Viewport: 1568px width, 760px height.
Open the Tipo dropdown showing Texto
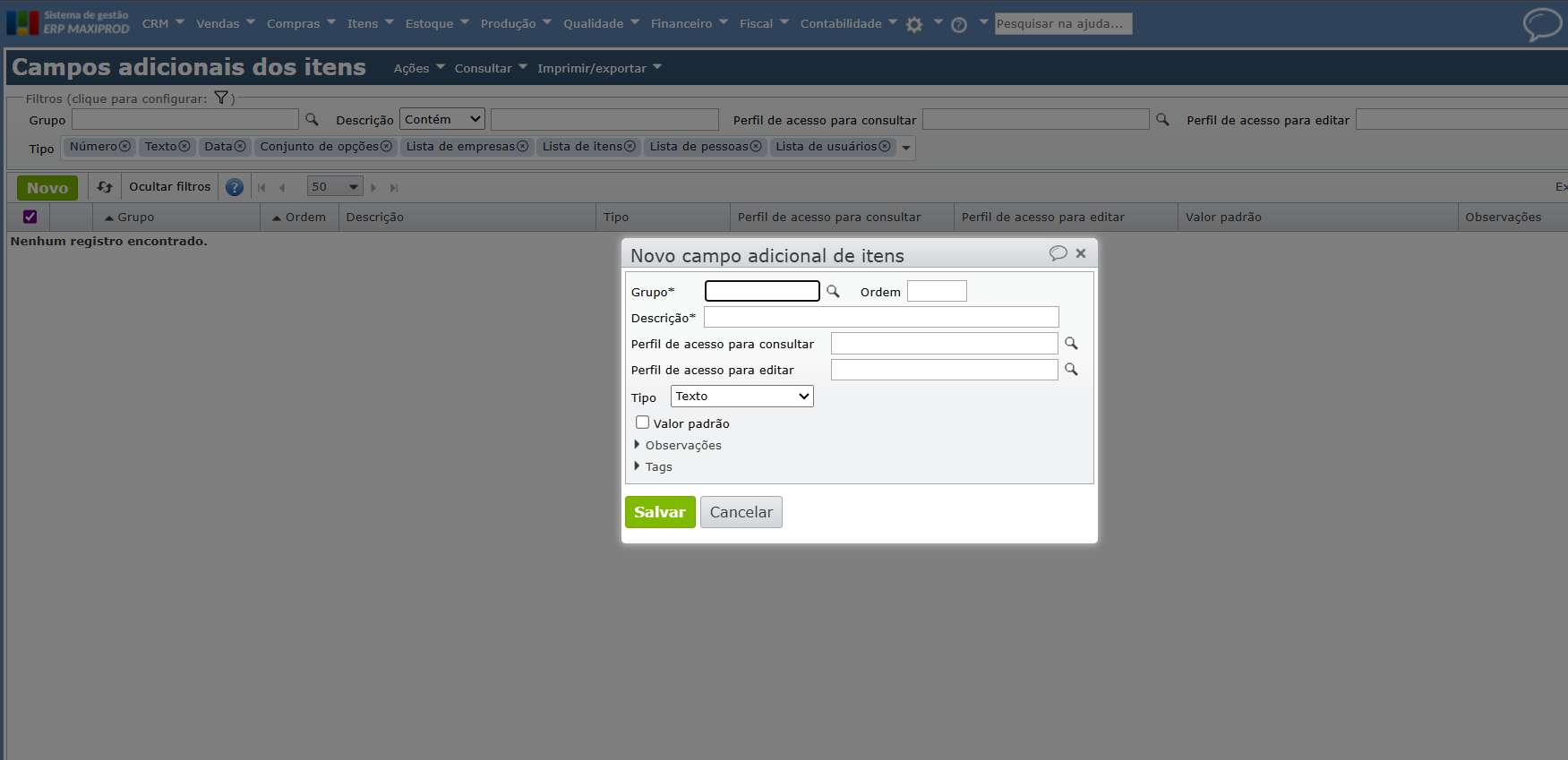(741, 397)
